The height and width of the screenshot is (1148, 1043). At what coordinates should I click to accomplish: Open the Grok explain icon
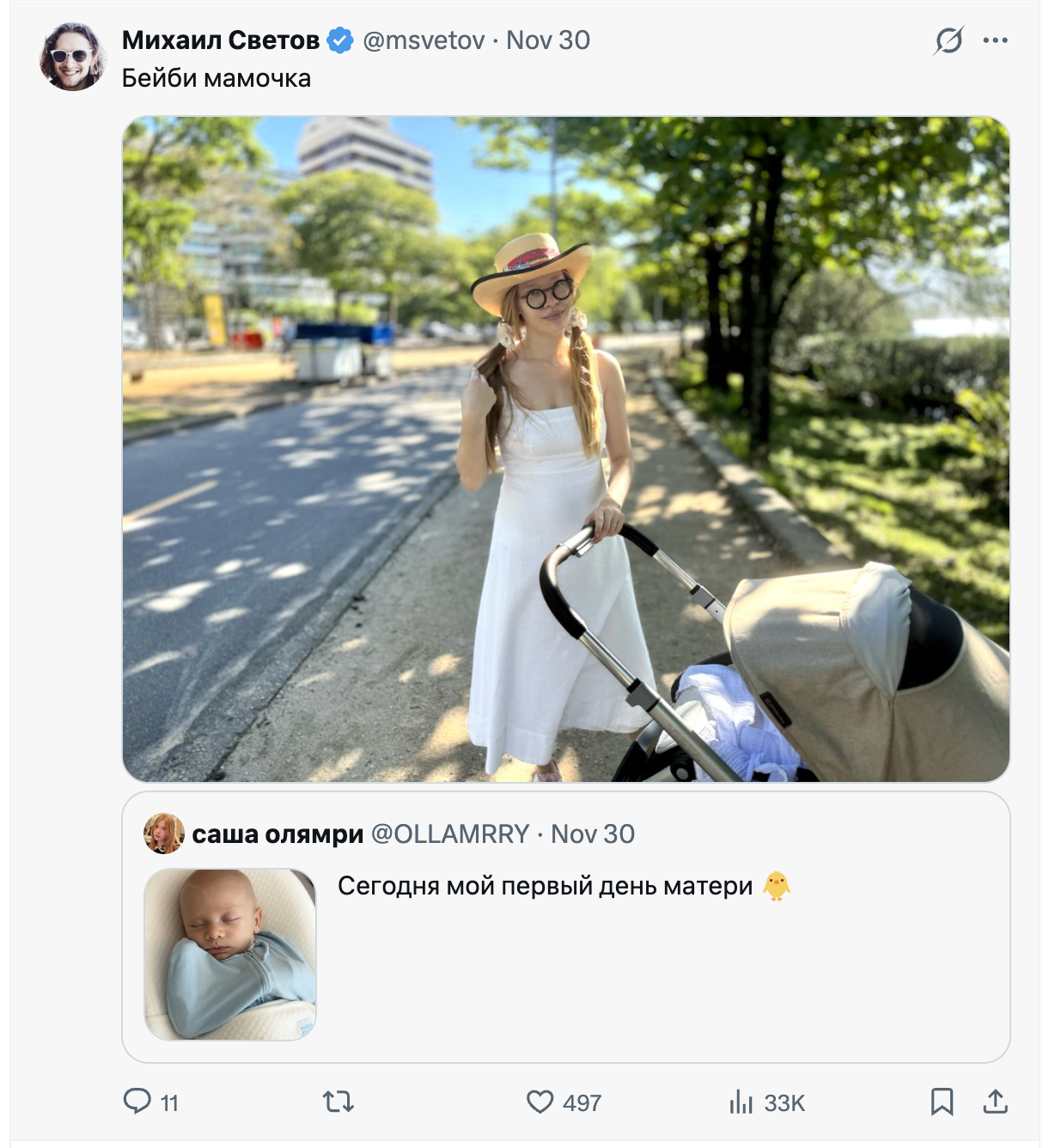pos(948,40)
